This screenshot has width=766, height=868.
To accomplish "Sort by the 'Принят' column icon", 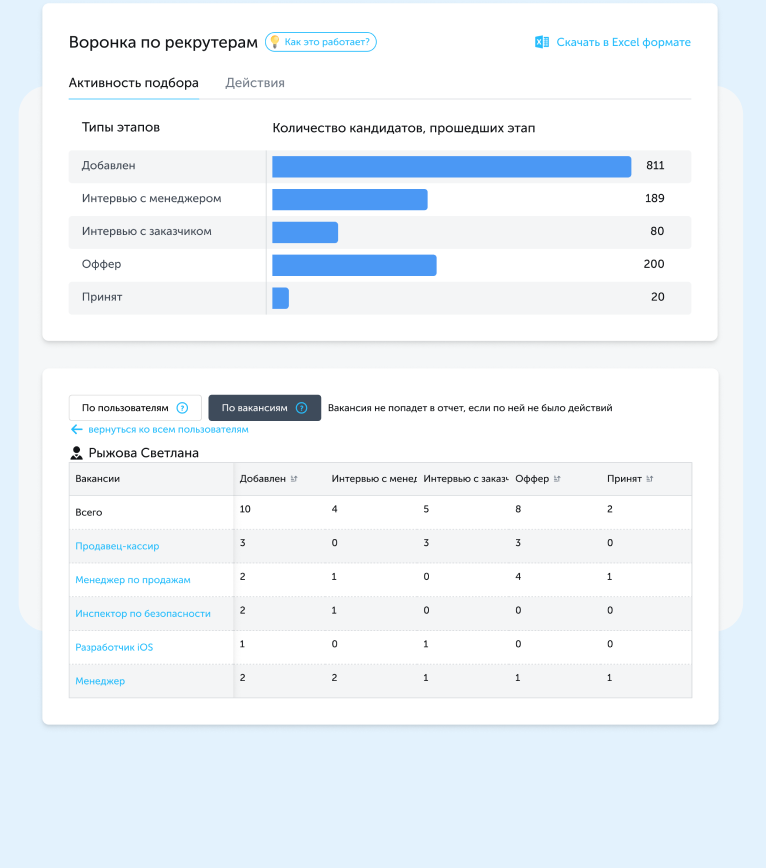I will (x=649, y=479).
